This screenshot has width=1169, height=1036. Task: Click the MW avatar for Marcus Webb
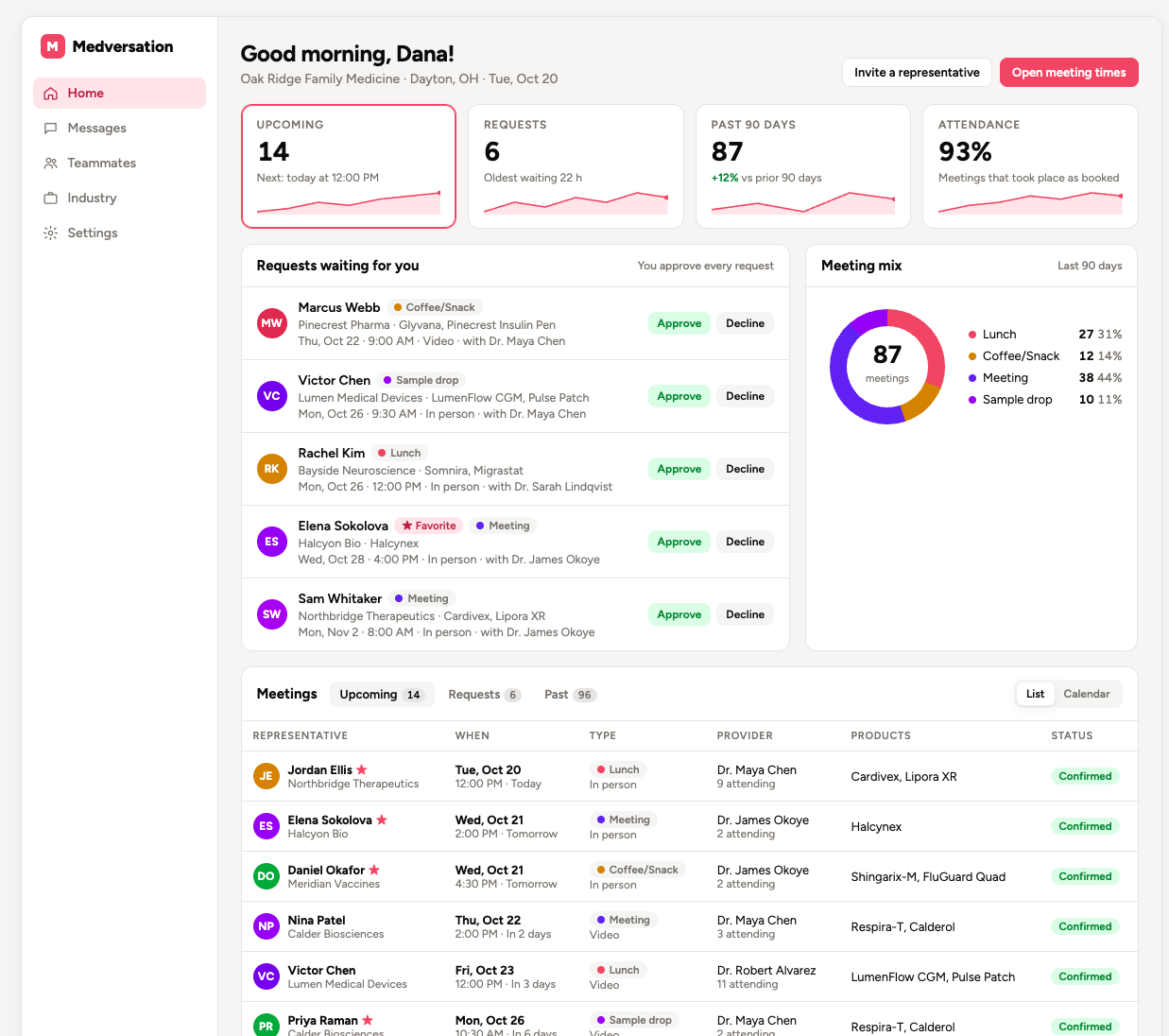coord(272,323)
